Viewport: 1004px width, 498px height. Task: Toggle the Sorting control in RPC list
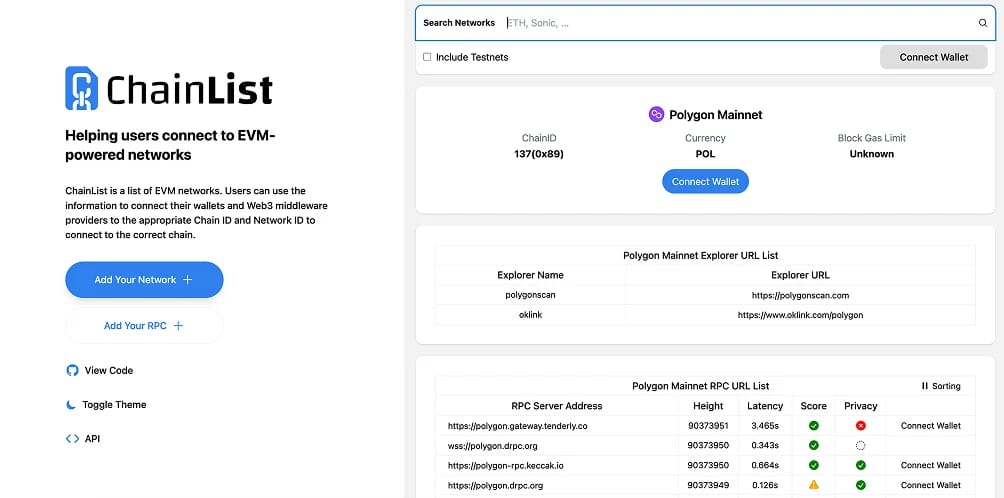pyautogui.click(x=941, y=386)
